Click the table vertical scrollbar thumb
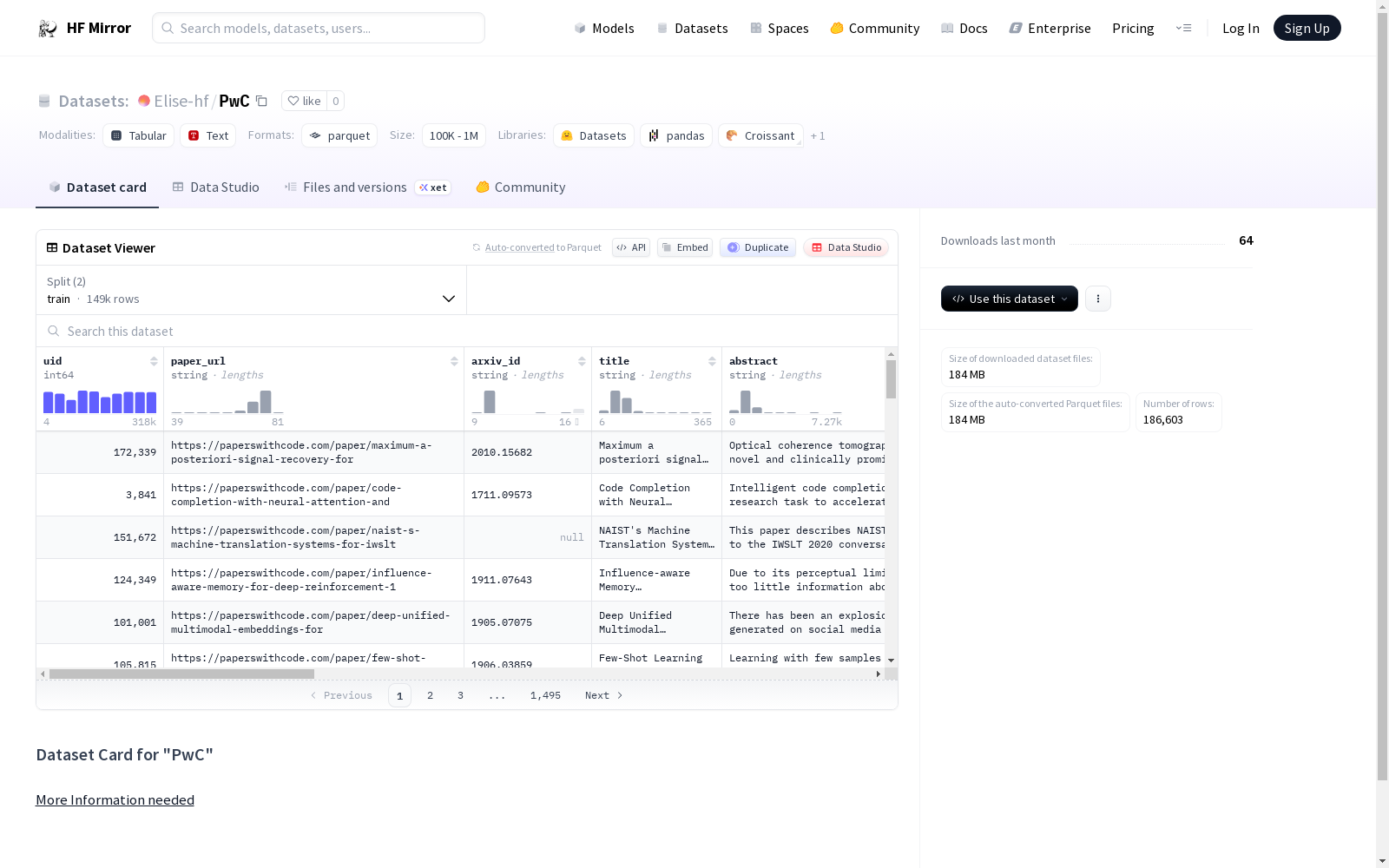1389x868 pixels. pos(891,379)
